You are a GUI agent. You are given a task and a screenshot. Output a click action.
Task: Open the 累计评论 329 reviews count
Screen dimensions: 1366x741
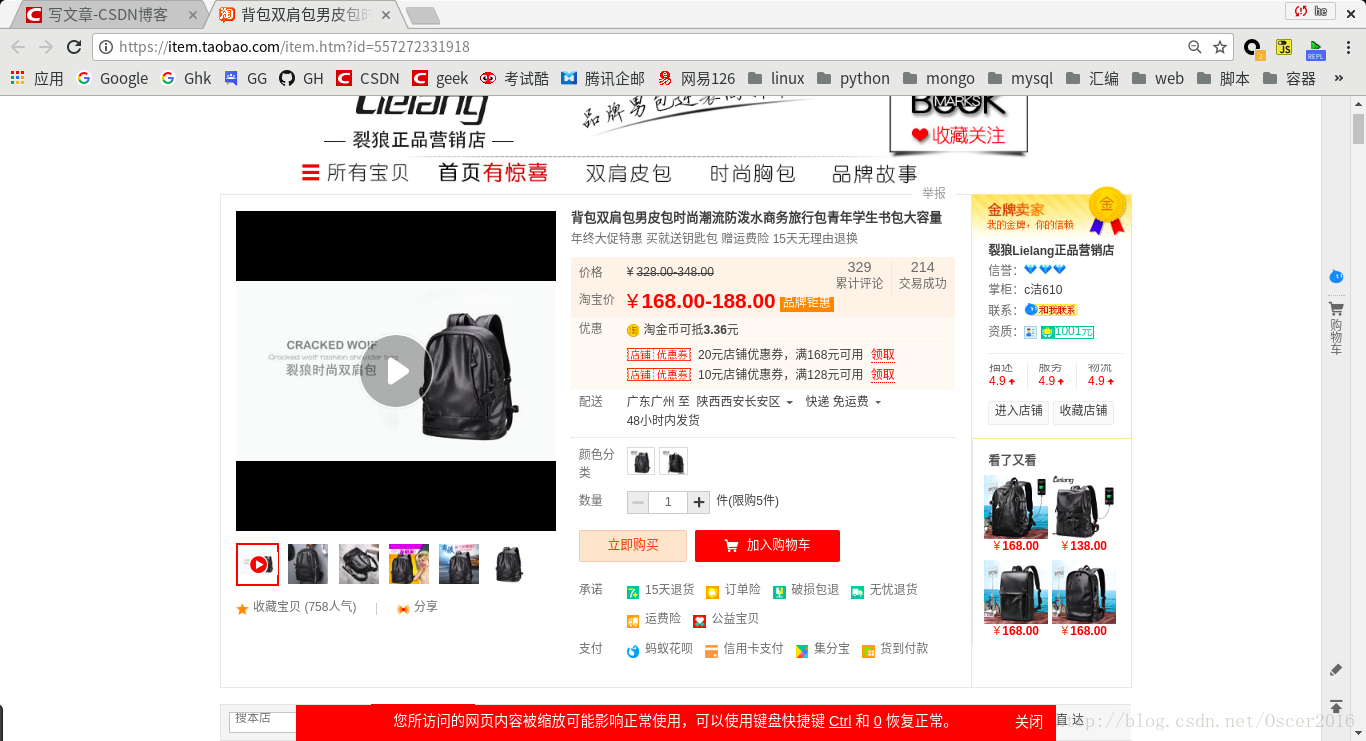point(859,275)
